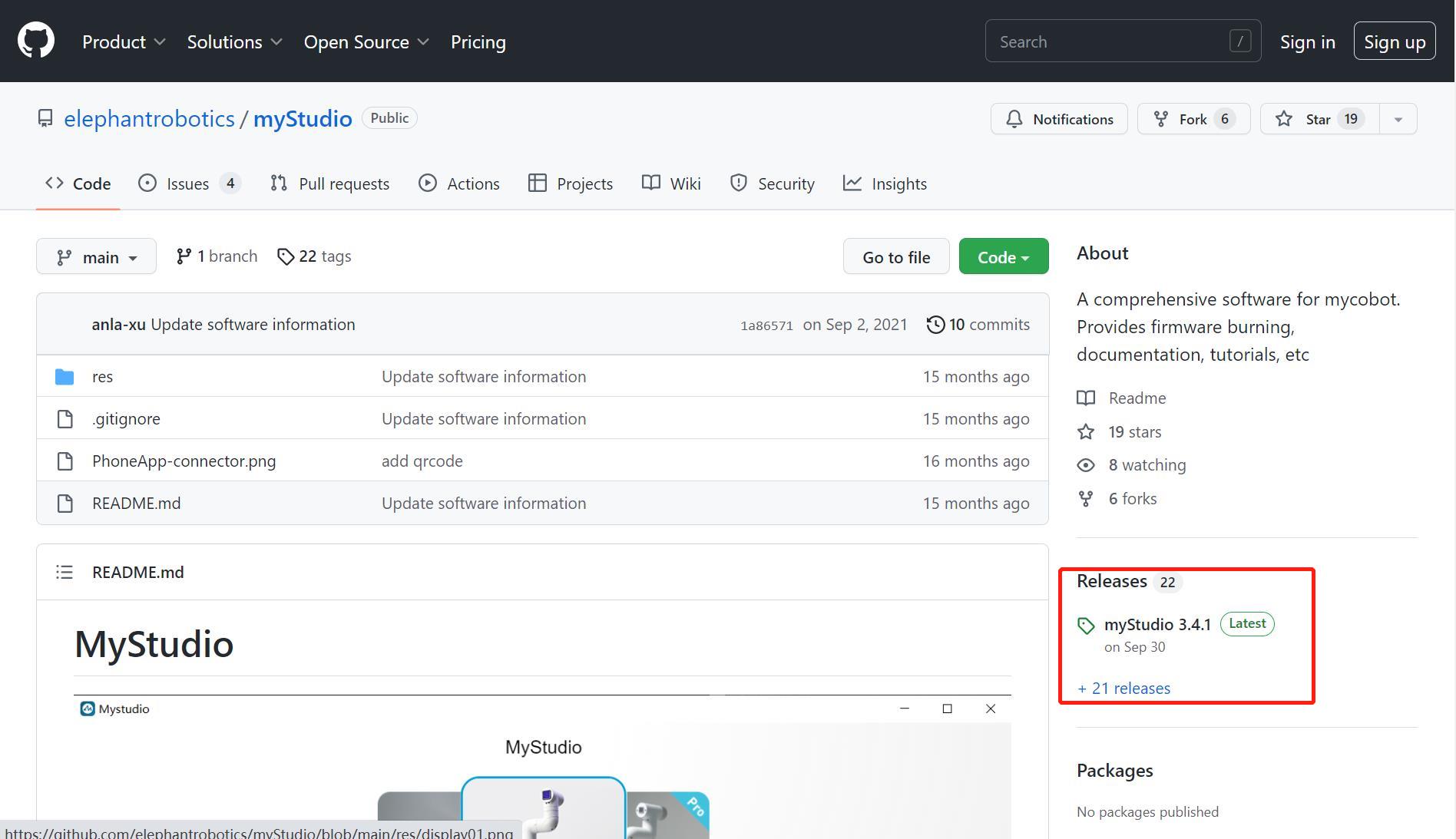
Task: Open the green Code dropdown button
Action: point(1003,256)
